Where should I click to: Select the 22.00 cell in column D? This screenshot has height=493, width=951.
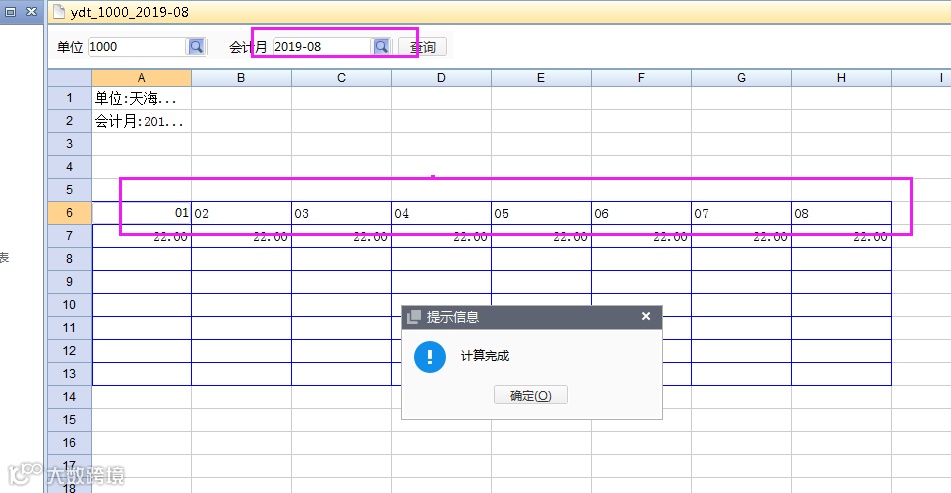[x=442, y=236]
